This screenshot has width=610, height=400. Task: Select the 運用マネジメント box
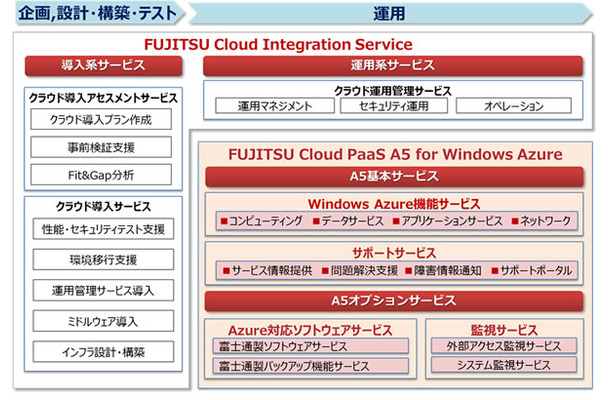click(x=275, y=106)
